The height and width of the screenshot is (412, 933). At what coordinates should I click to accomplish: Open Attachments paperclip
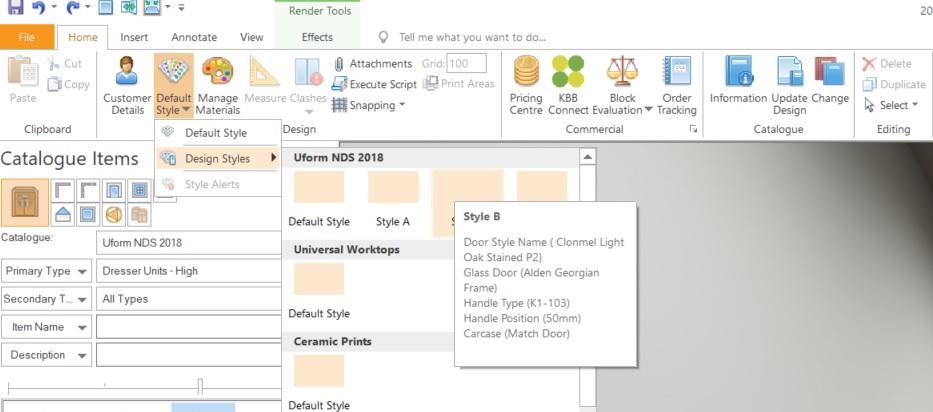tap(339, 64)
